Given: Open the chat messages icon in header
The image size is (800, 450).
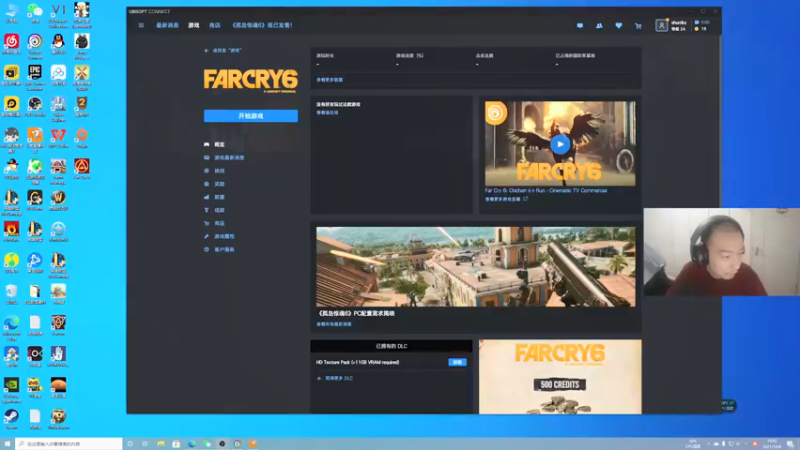Looking at the screenshot, I should 580,26.
